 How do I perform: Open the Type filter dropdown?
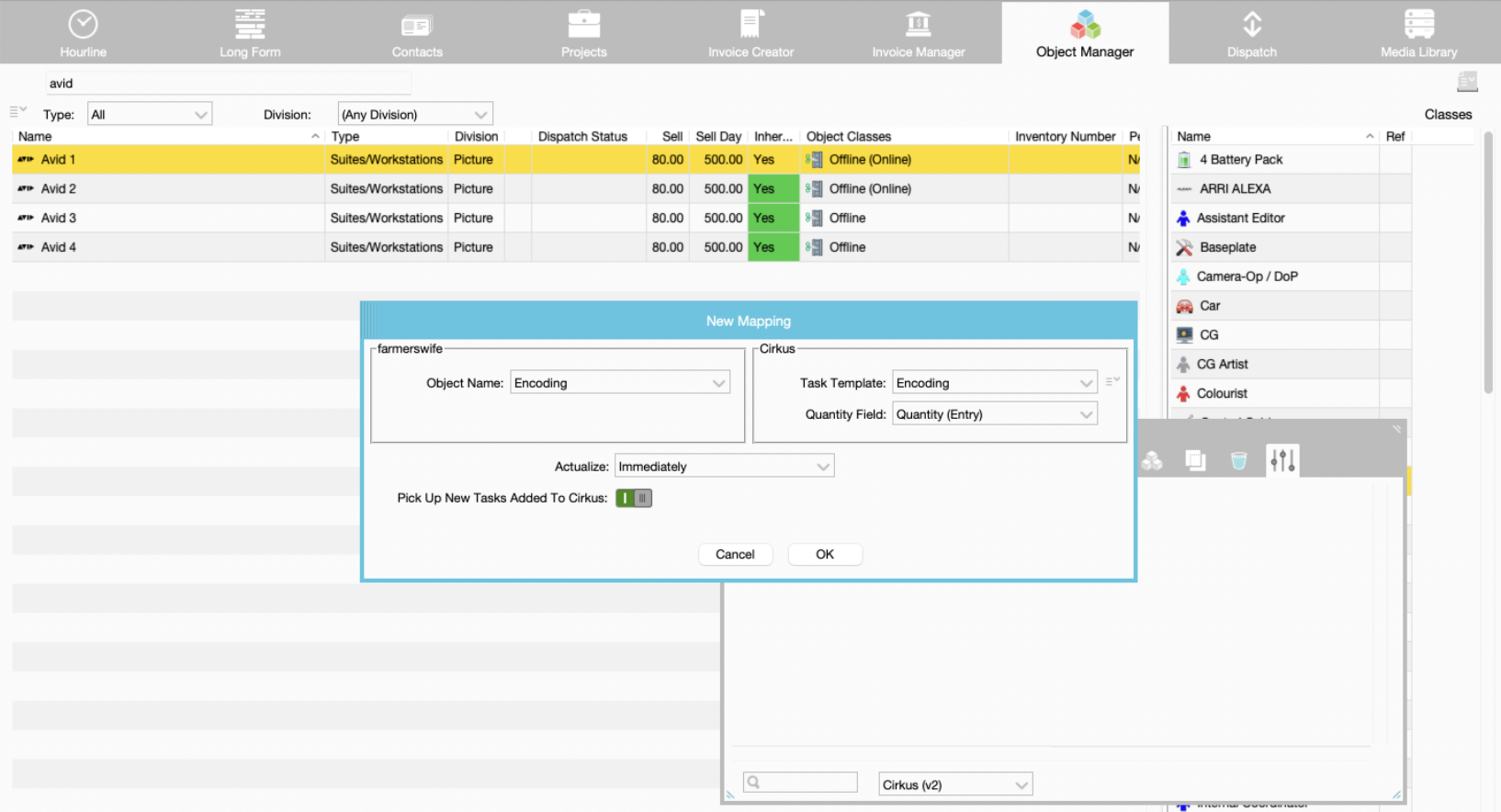(150, 114)
